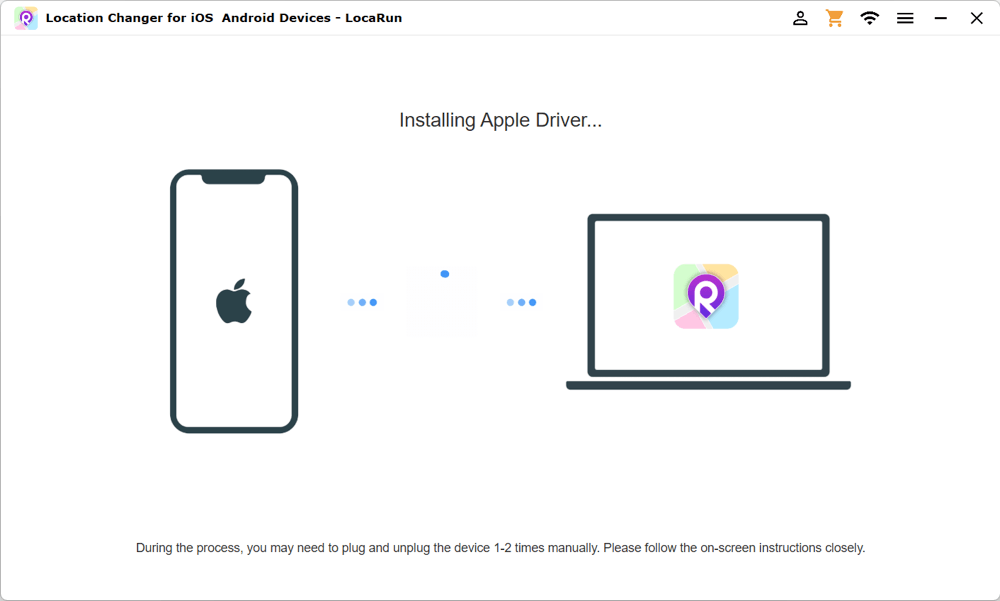Click the Wi-Fi connection icon
Image resolution: width=1000 pixels, height=601 pixels.
tap(869, 18)
